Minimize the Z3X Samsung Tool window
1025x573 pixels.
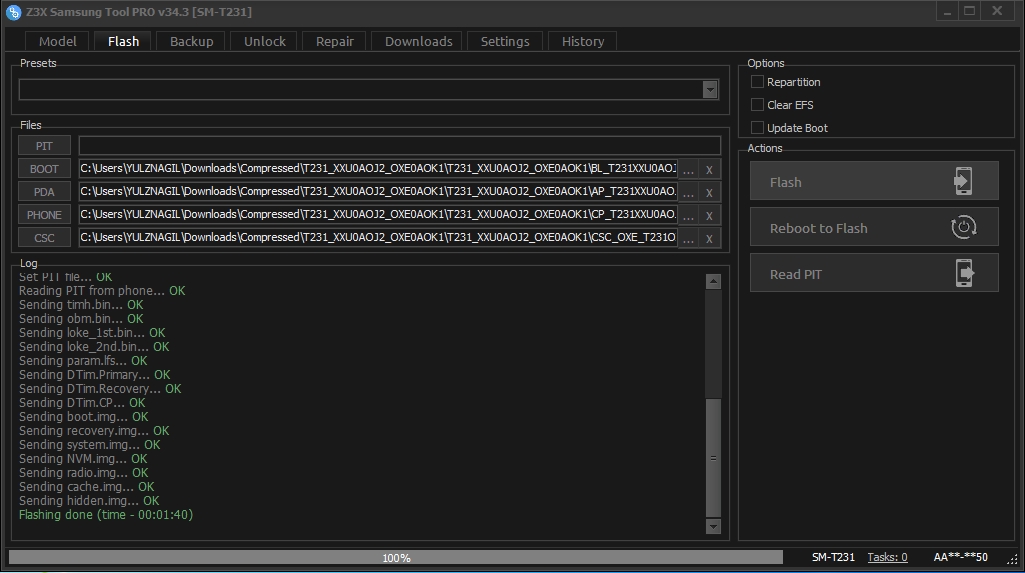coord(947,11)
